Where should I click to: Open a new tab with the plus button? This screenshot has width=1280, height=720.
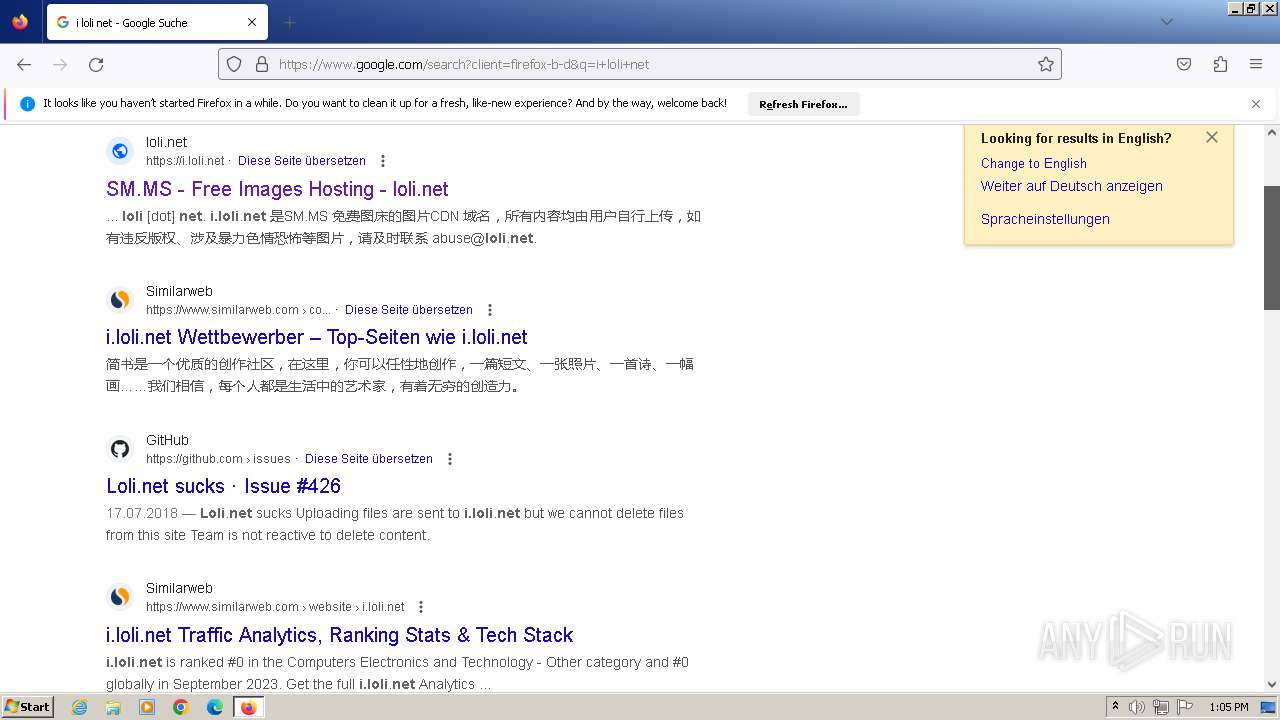tap(289, 22)
